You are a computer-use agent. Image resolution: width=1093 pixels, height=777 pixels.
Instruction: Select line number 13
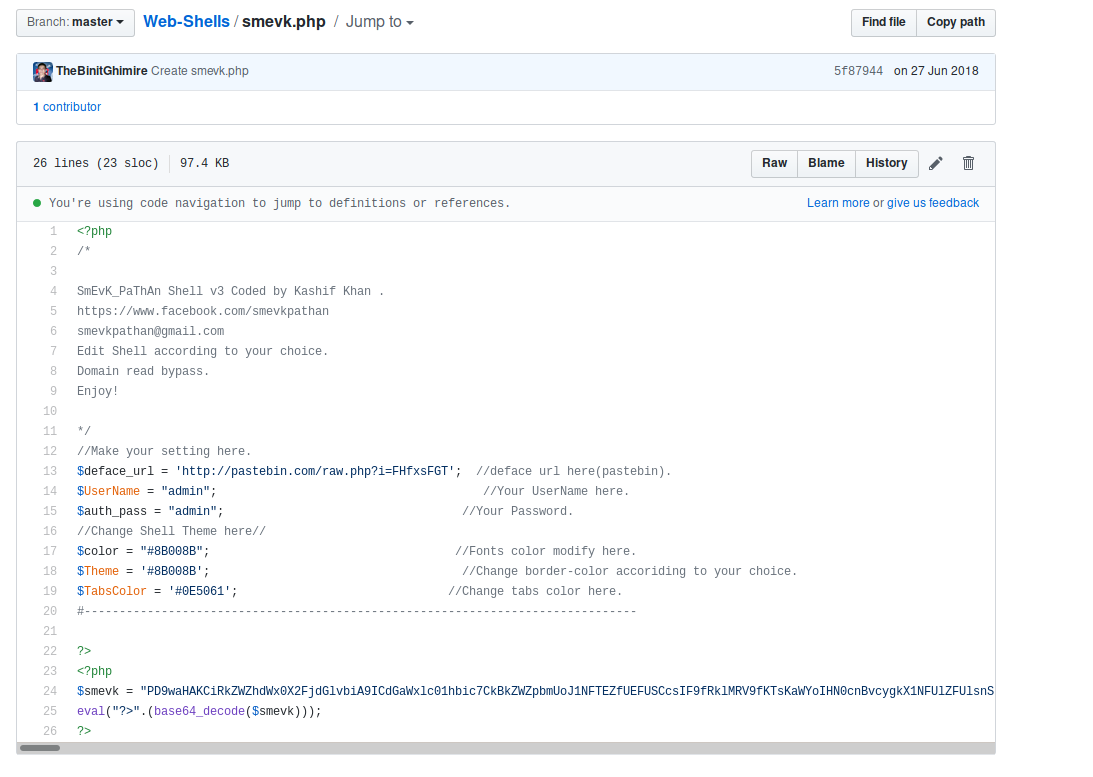tap(49, 471)
